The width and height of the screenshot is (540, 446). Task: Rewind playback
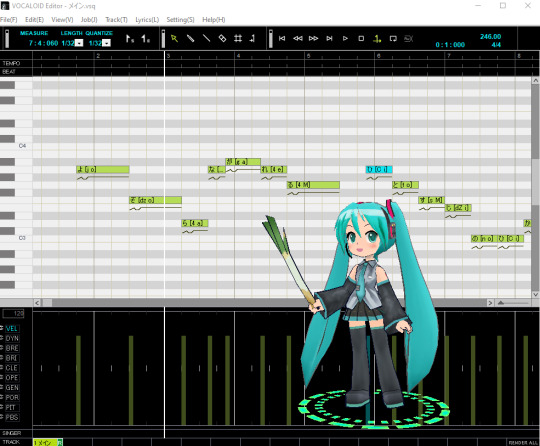(x=298, y=39)
